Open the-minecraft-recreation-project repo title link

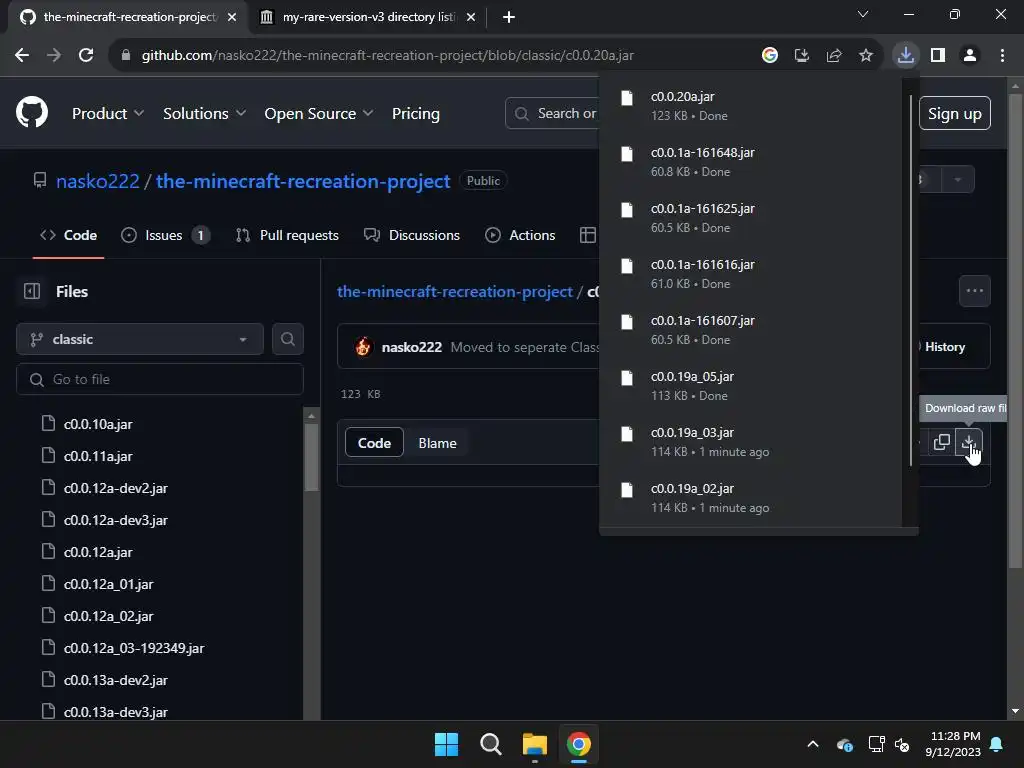coord(303,181)
